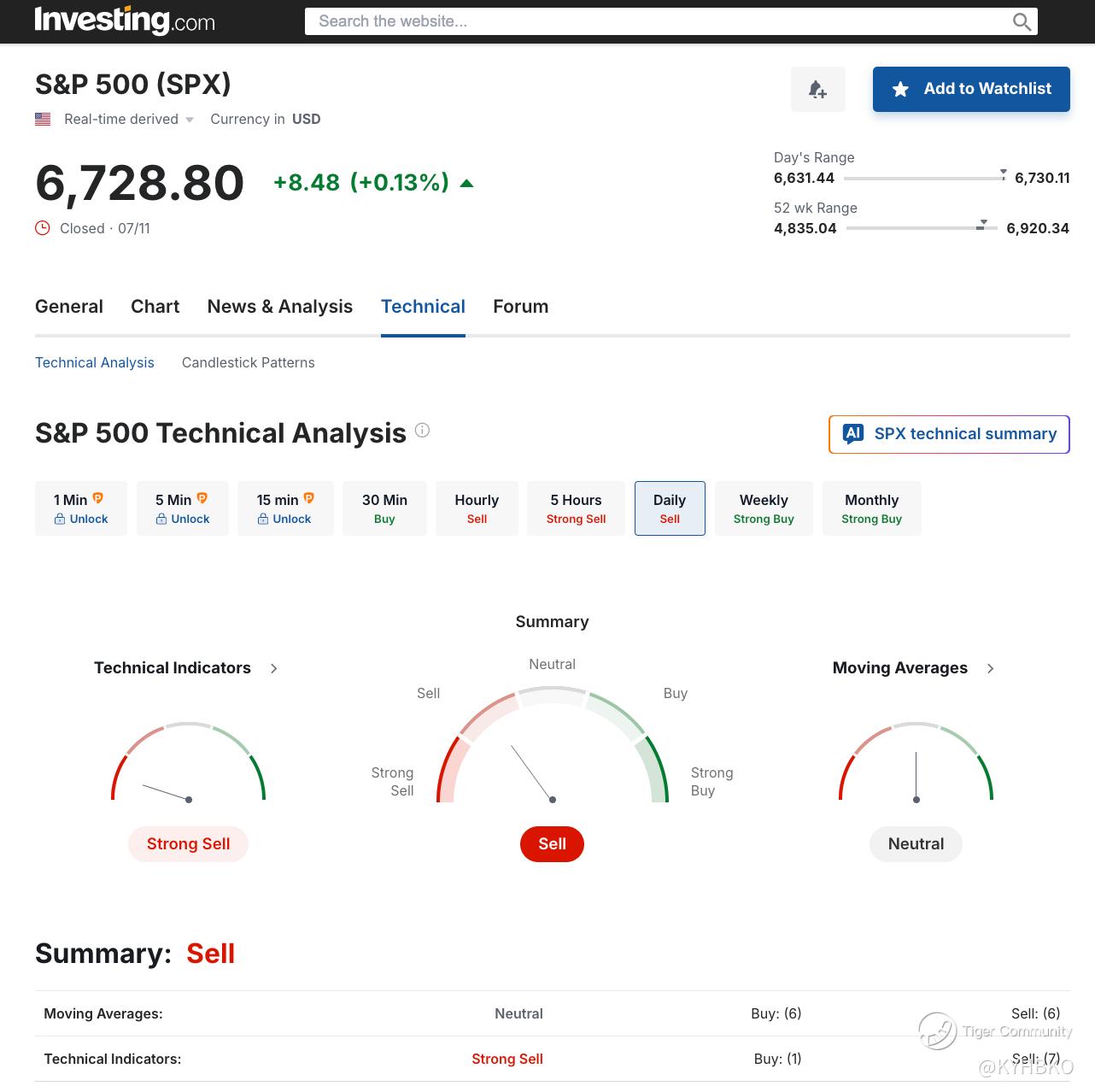Click the info icon beside Technical Analysis heading

(422, 430)
